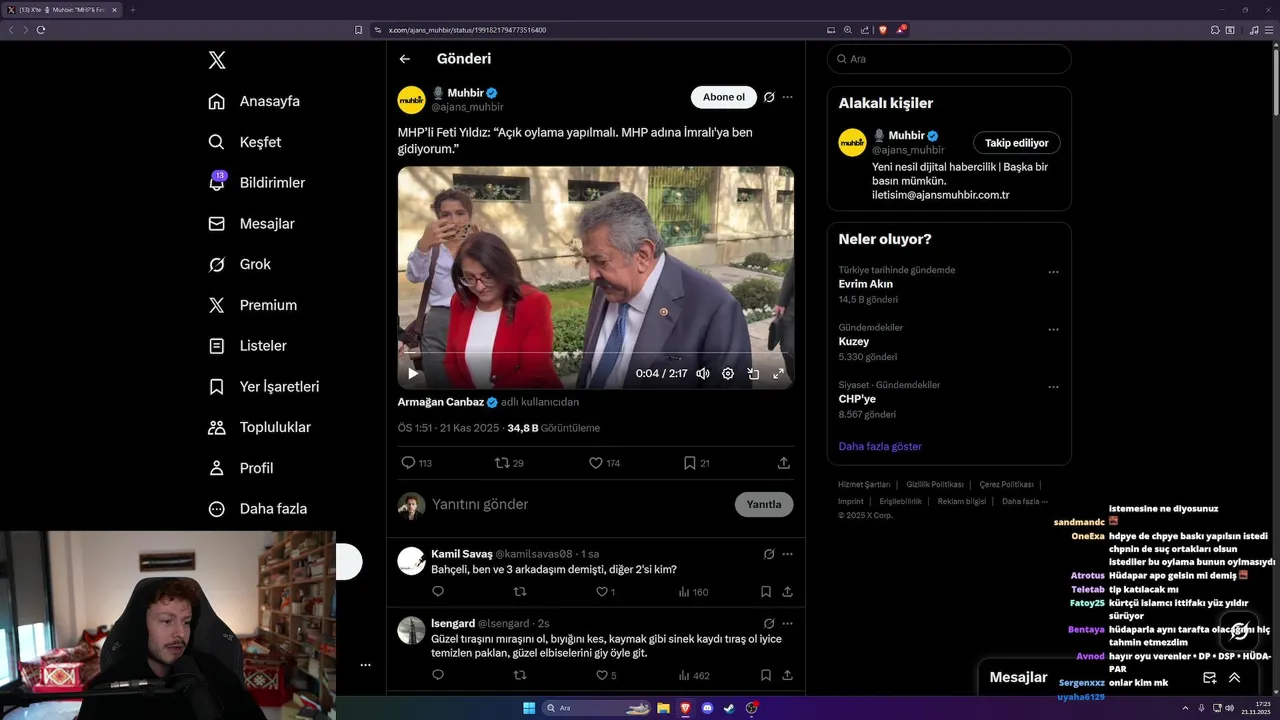Open Yer İşaretleri bookmarks
Image resolution: width=1280 pixels, height=720 pixels.
click(x=263, y=386)
